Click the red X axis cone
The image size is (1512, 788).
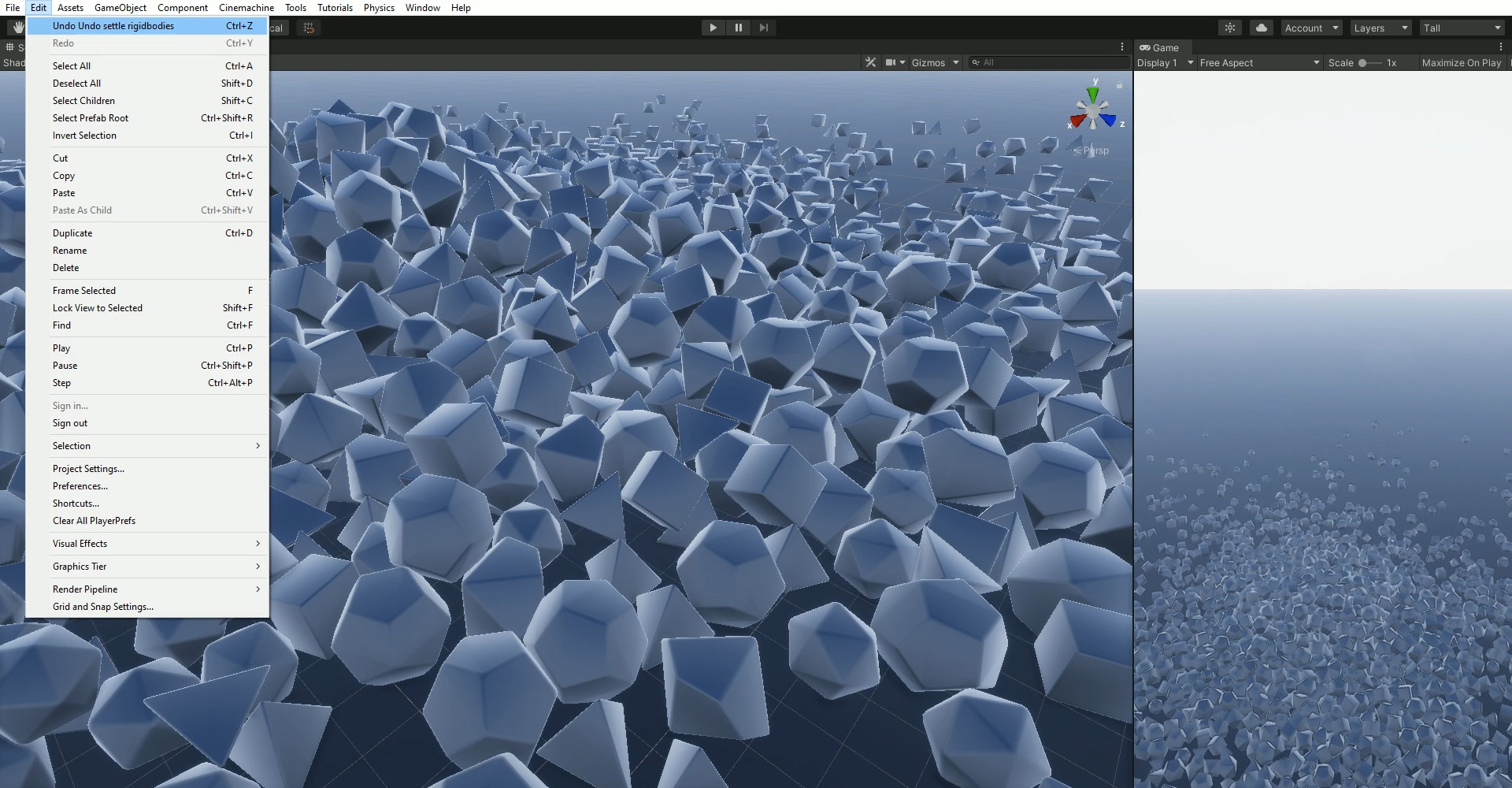(1078, 121)
